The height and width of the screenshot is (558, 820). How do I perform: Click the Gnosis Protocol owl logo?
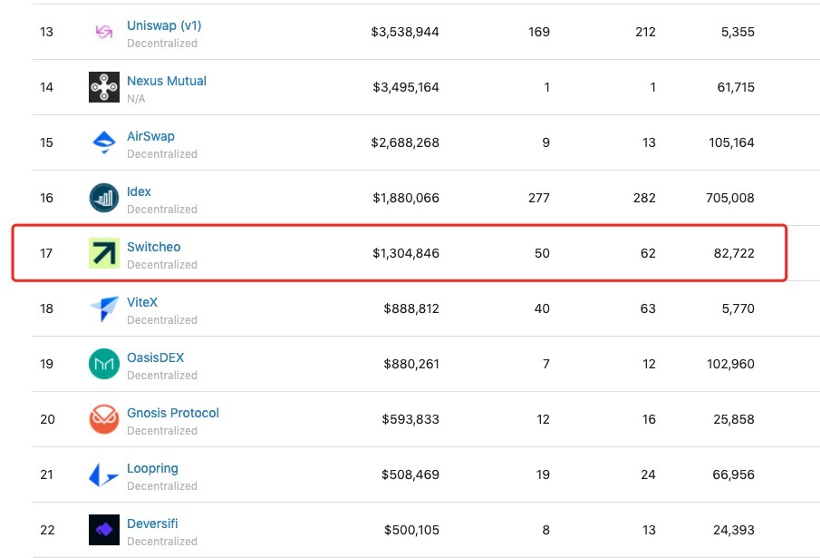tap(104, 419)
